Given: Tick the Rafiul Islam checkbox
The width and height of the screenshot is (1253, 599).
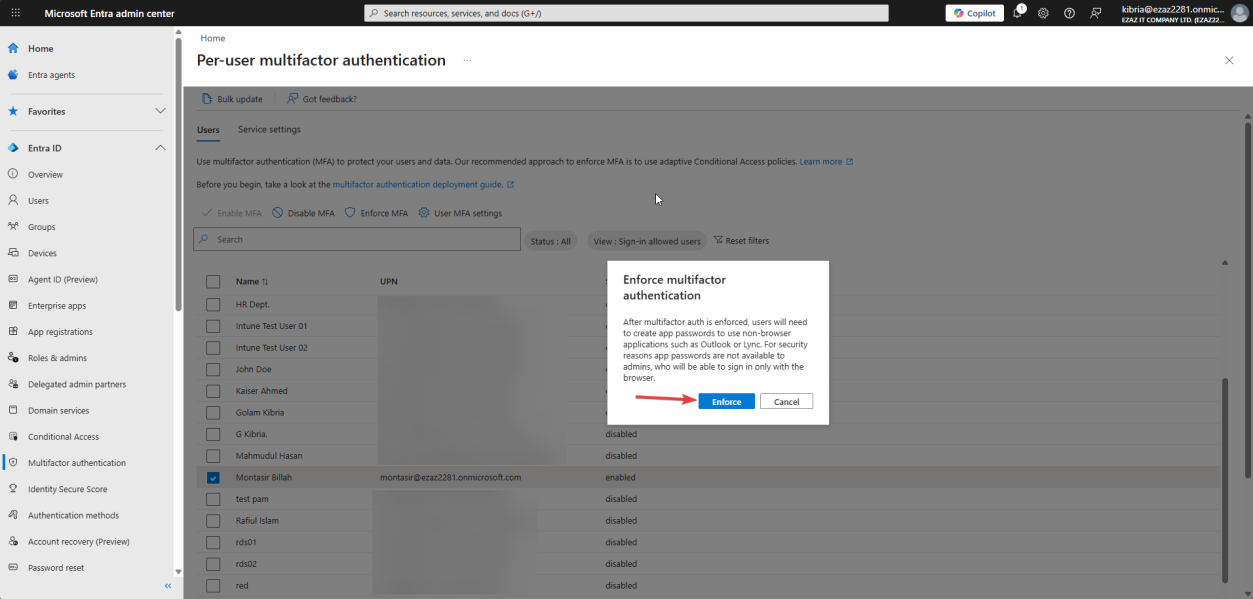Looking at the screenshot, I should (213, 521).
